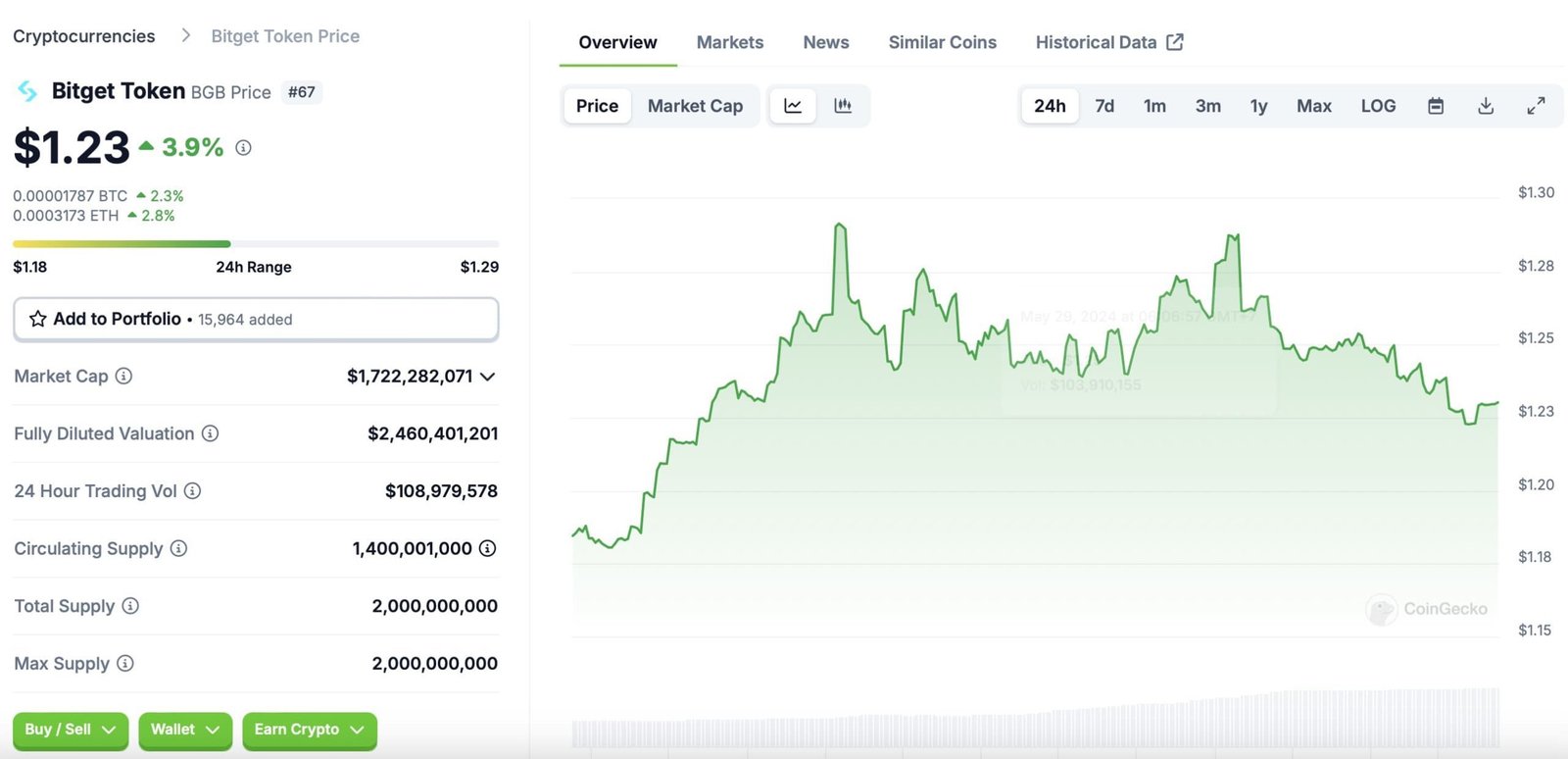Click the 24h Range progress bar
This screenshot has width=1568, height=759.
[256, 243]
